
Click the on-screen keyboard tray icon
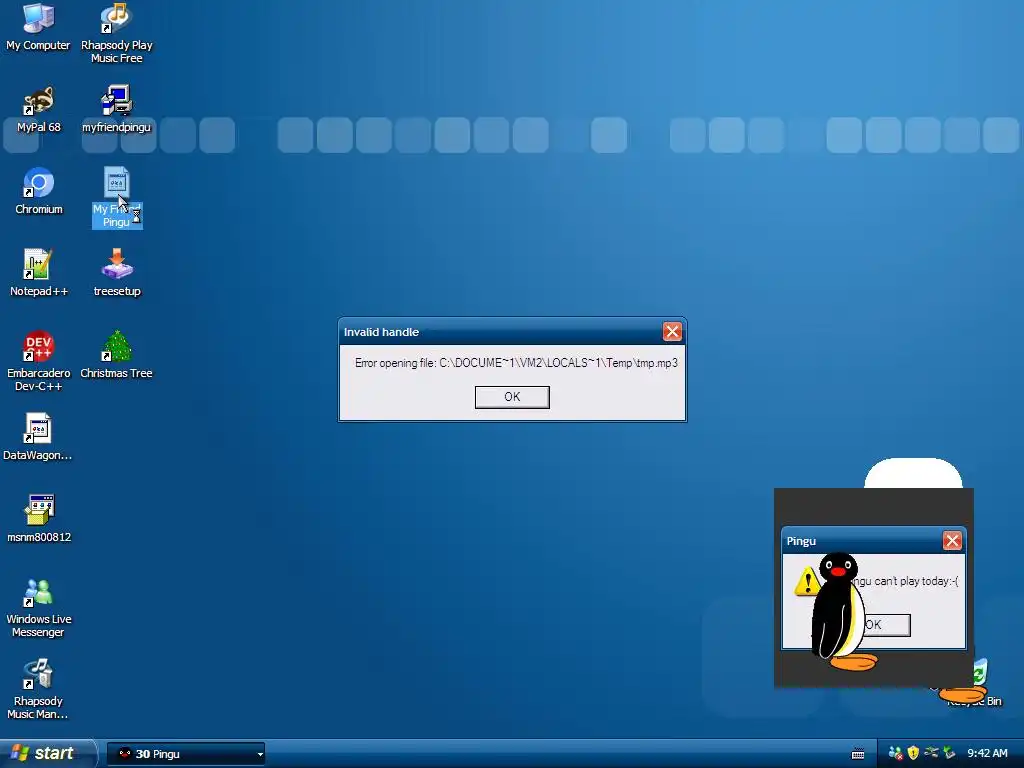click(858, 754)
